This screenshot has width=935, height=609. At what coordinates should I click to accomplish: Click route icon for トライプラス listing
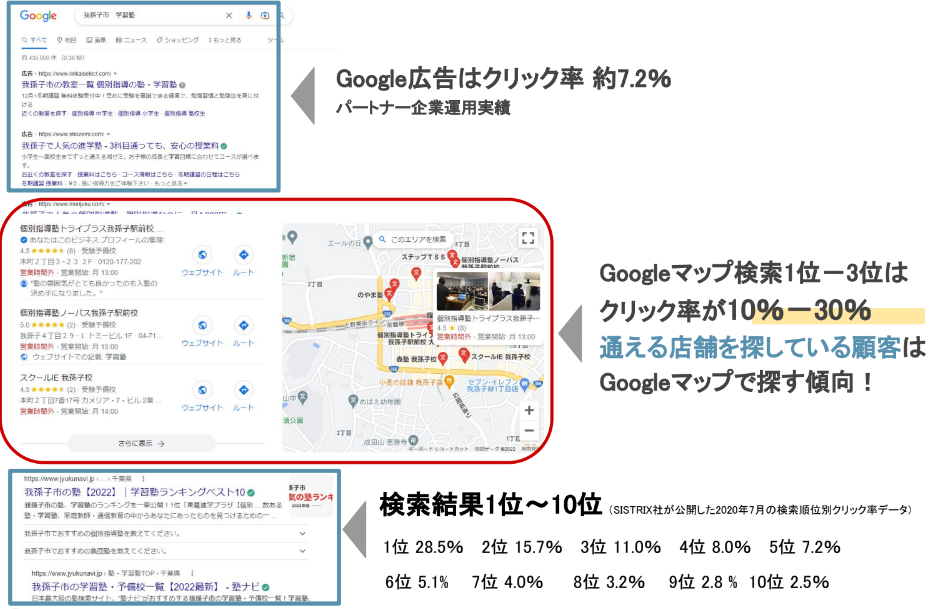(x=243, y=255)
